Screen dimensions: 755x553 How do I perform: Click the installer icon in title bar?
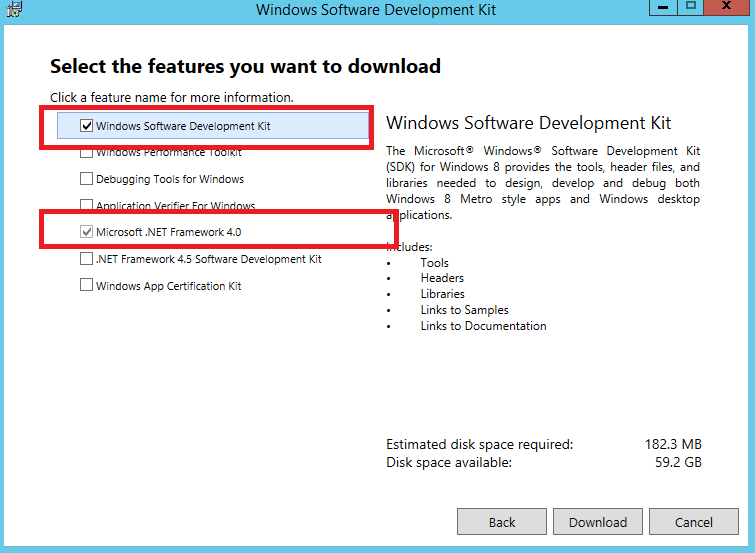tap(14, 9)
